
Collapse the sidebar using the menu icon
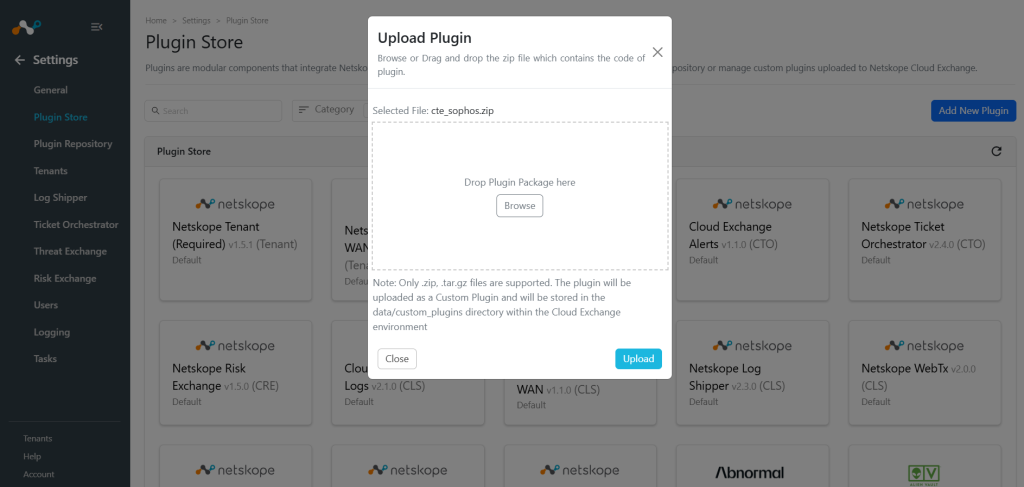coord(96,27)
